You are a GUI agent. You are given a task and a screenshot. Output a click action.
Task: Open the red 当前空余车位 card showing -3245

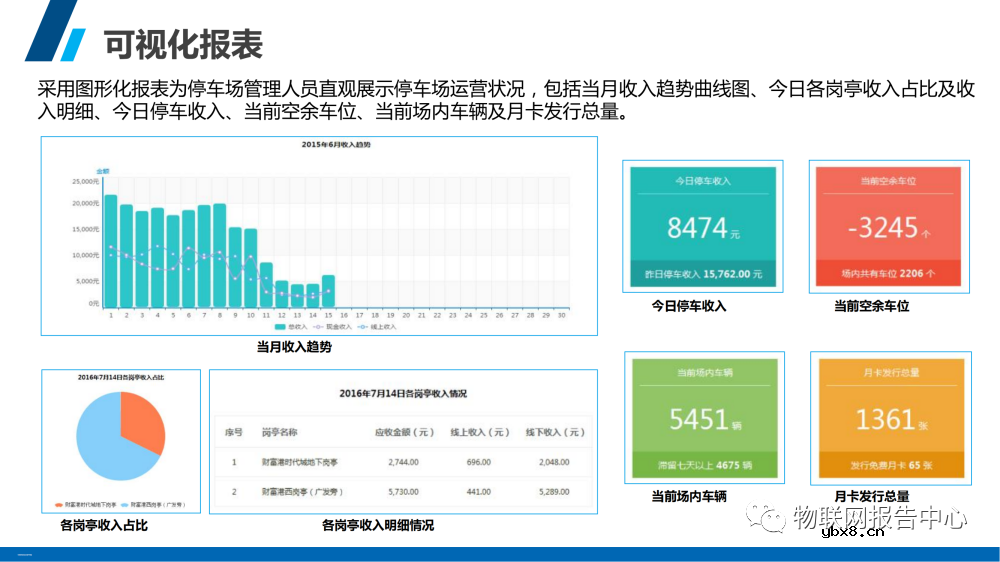click(888, 226)
